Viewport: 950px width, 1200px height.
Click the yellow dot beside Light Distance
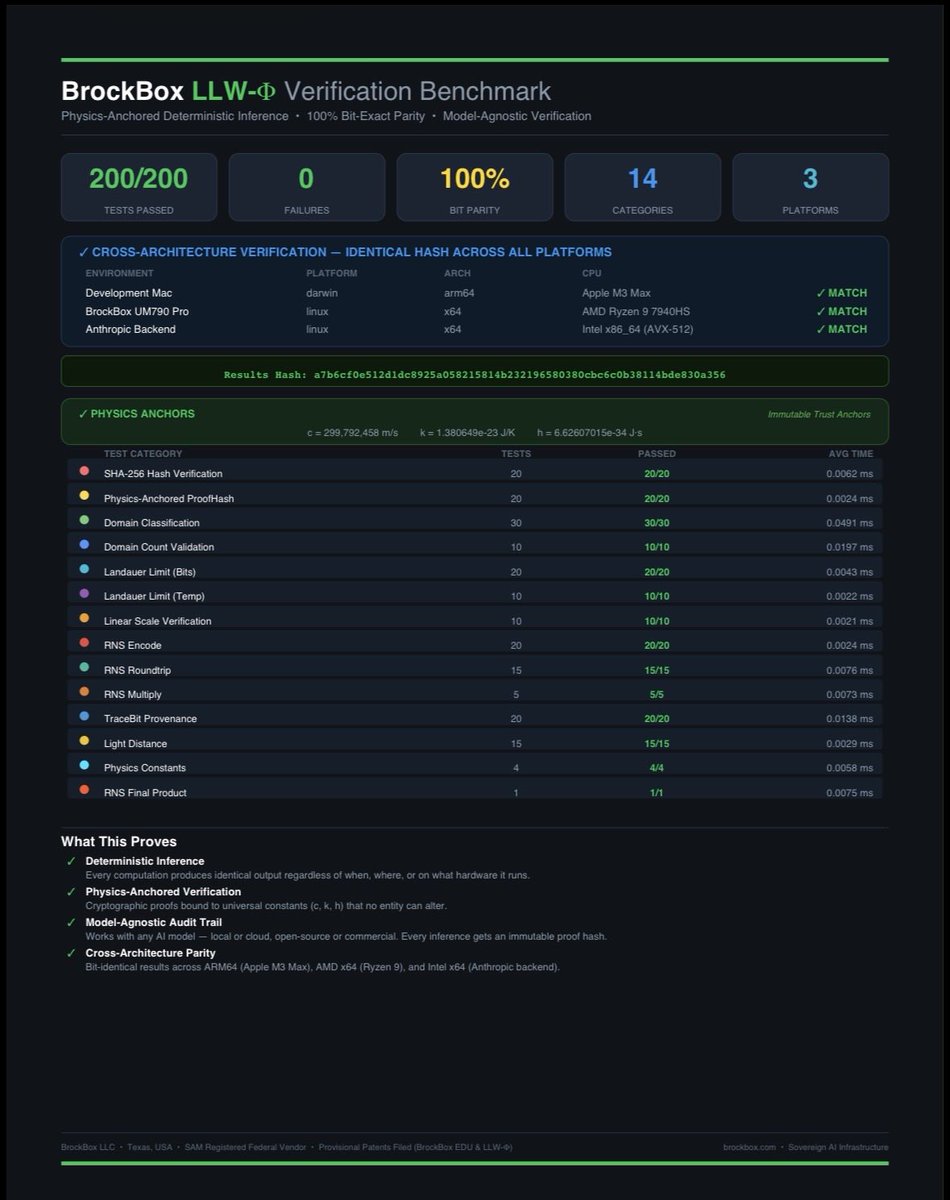pos(84,741)
